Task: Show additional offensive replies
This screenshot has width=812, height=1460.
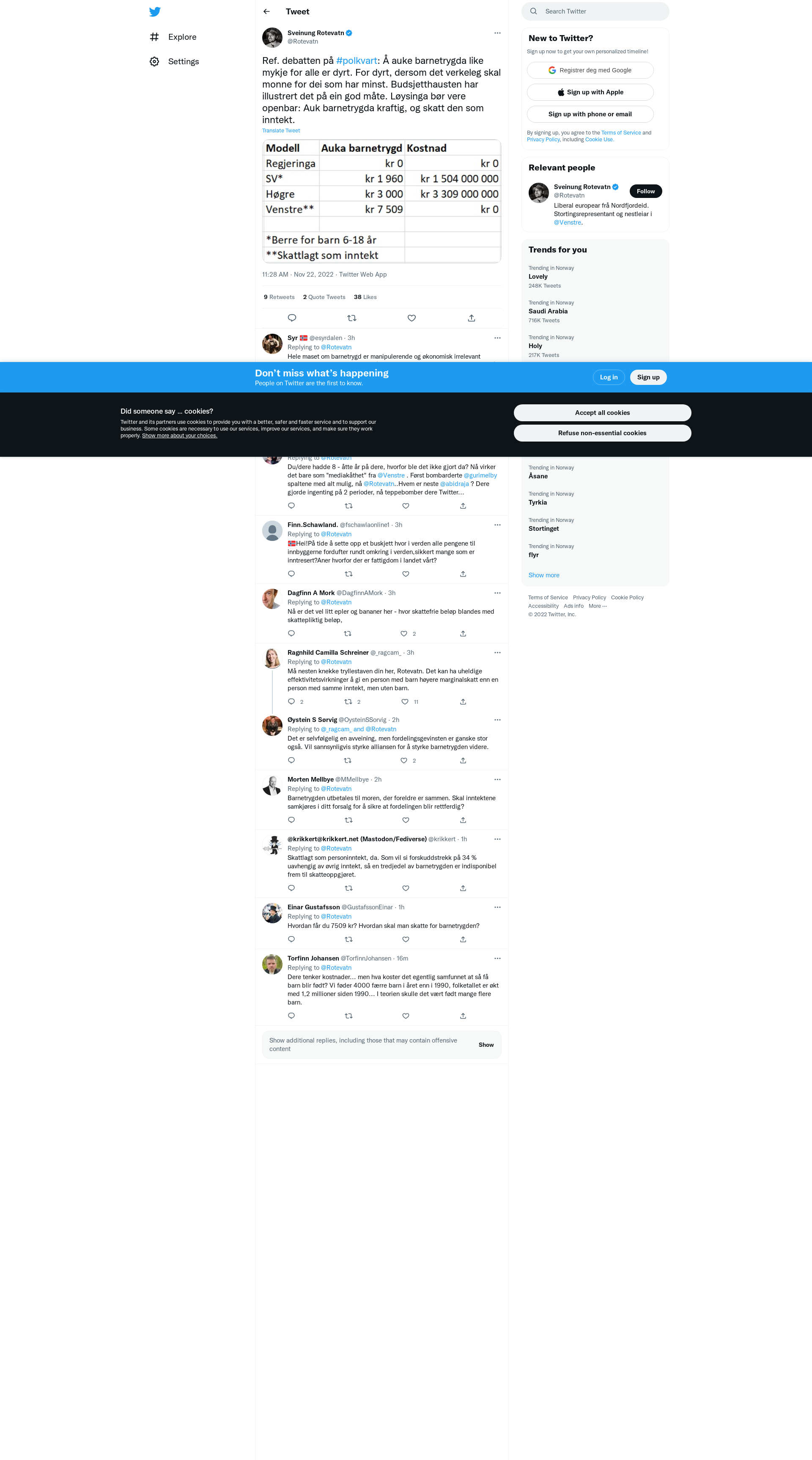Action: click(486, 1045)
